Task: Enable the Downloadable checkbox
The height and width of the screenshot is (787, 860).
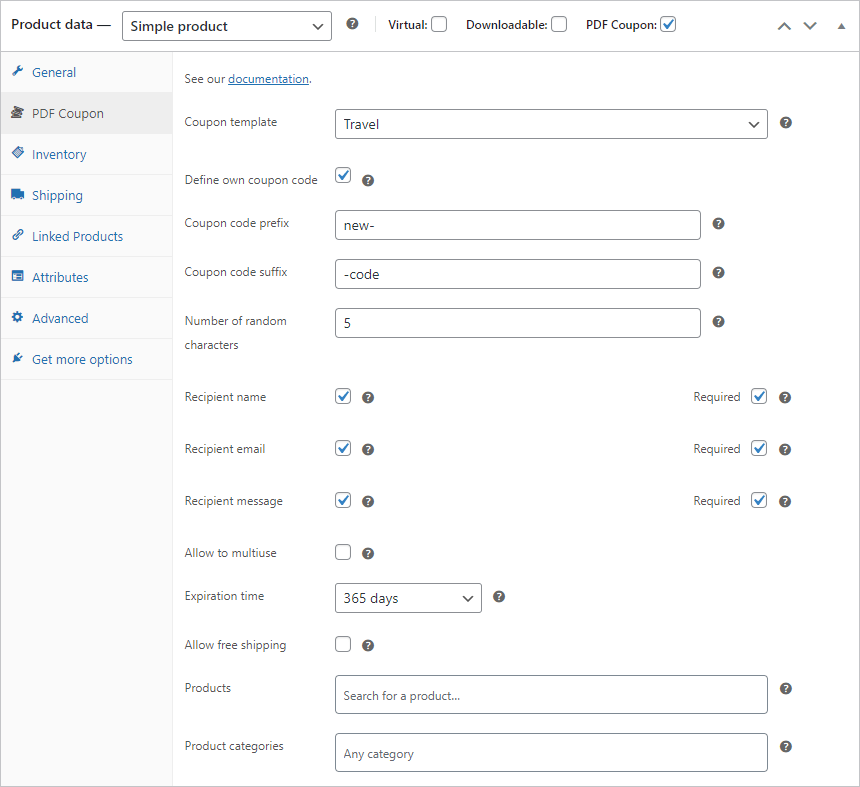Action: (559, 25)
